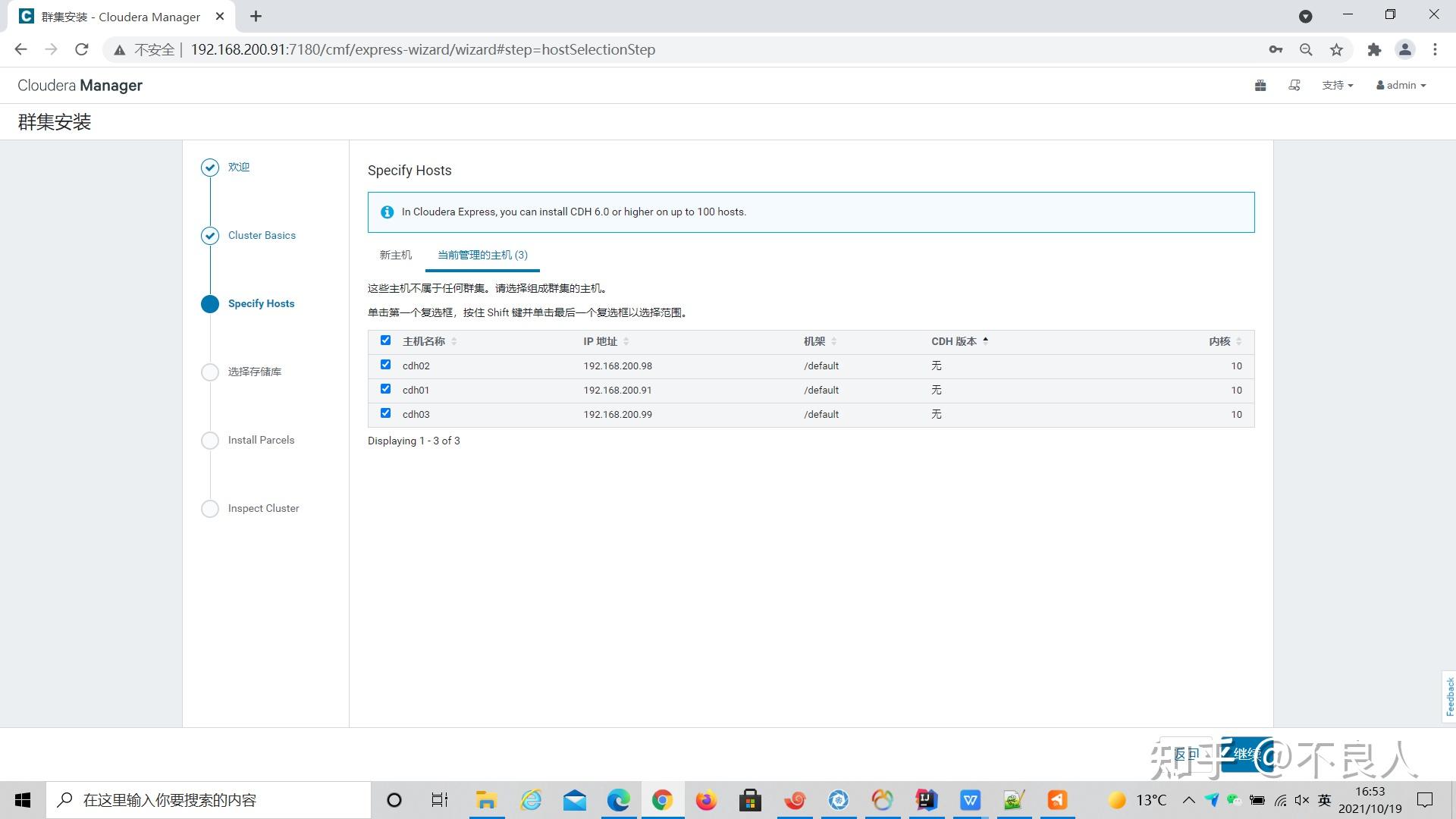1456x819 pixels.
Task: Click the Cloudera Manager logo
Action: click(x=79, y=85)
